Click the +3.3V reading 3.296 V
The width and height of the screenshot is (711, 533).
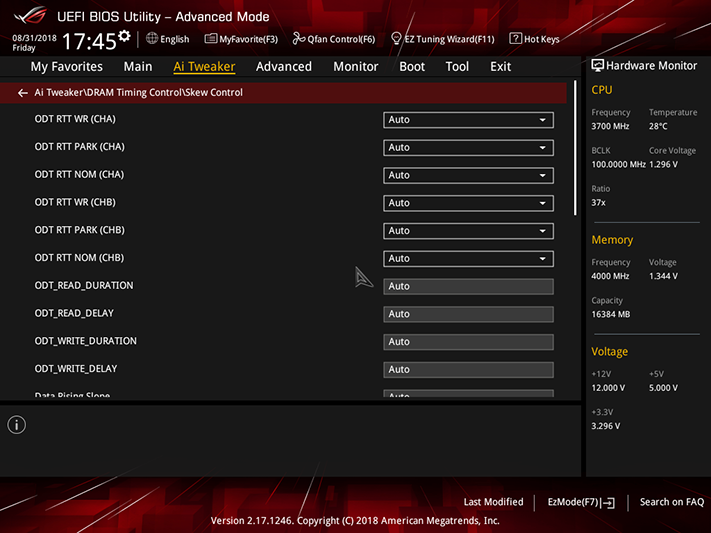pyautogui.click(x=606, y=426)
